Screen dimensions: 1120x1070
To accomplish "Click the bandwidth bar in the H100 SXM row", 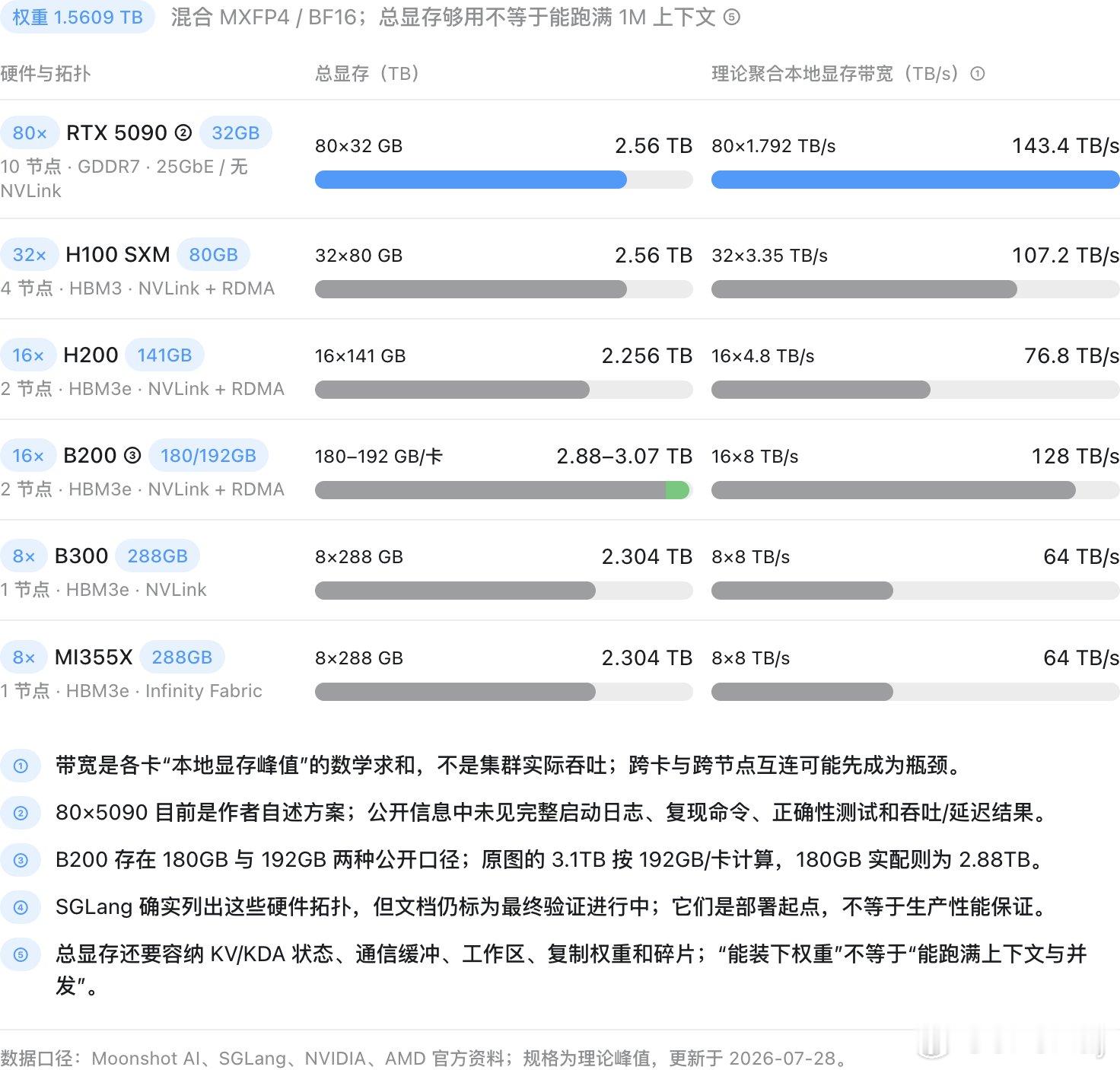I will pos(864,289).
